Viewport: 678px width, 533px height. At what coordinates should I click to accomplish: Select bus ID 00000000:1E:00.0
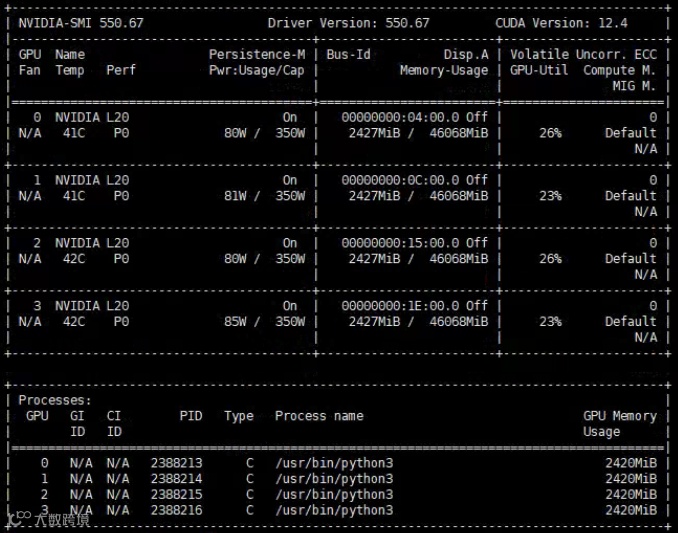pos(400,306)
